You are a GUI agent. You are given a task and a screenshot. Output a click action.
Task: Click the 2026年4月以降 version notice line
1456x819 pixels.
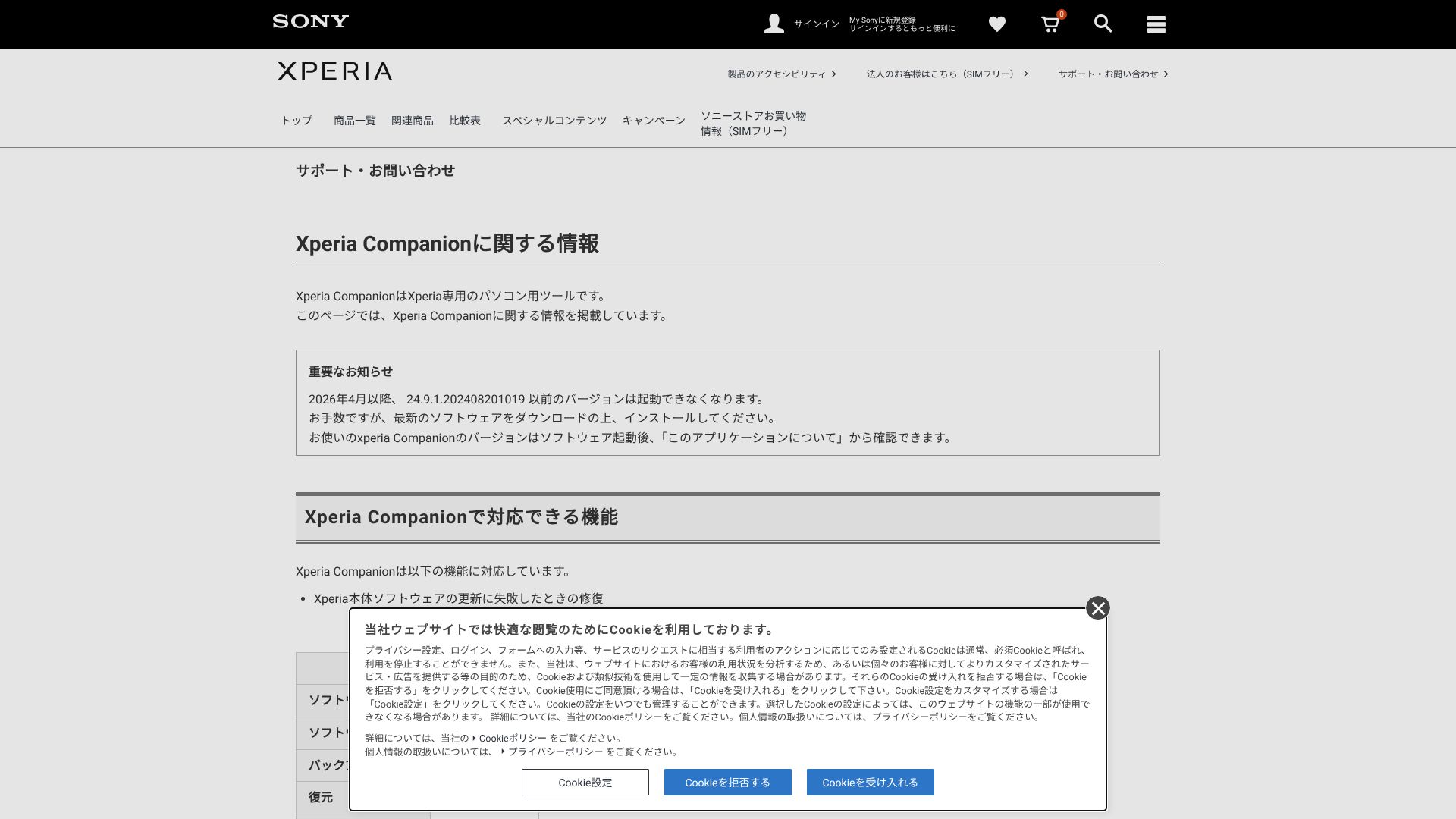pyautogui.click(x=538, y=399)
